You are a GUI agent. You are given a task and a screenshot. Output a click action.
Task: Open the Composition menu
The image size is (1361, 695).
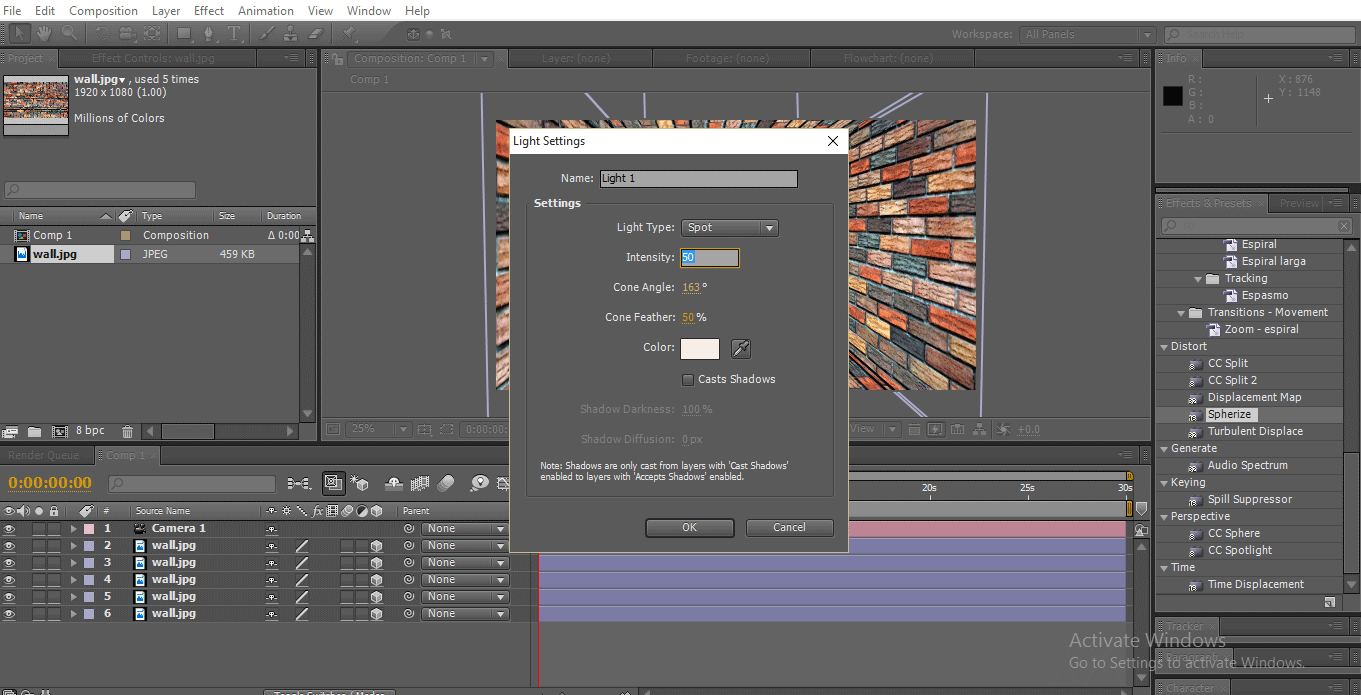[103, 11]
